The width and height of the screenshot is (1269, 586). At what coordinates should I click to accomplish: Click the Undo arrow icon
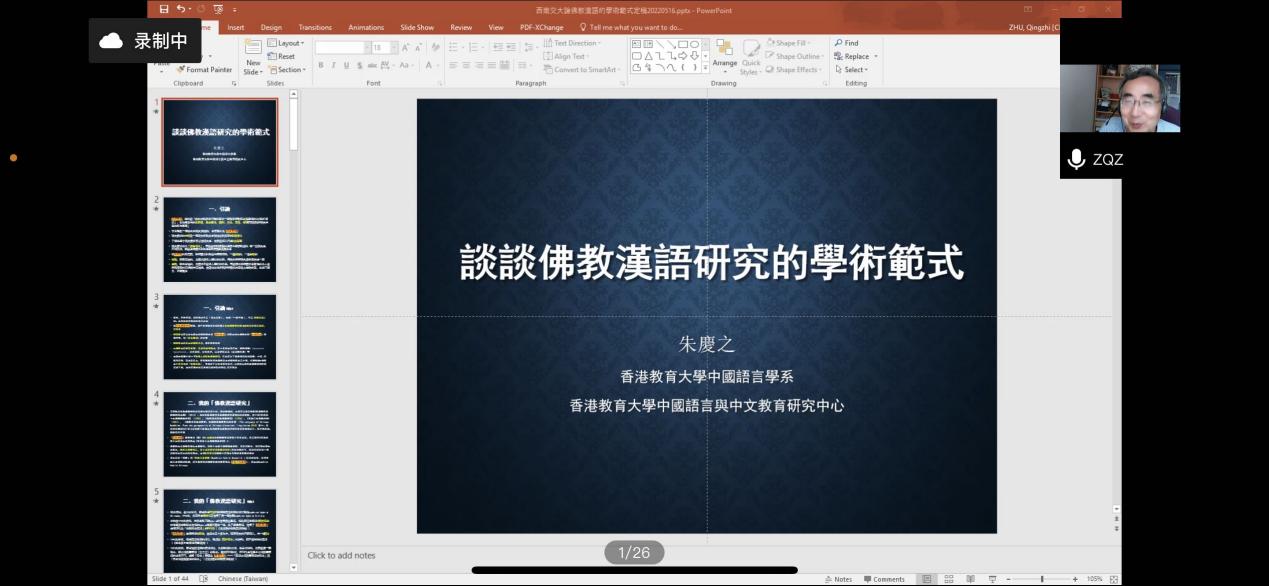point(181,10)
